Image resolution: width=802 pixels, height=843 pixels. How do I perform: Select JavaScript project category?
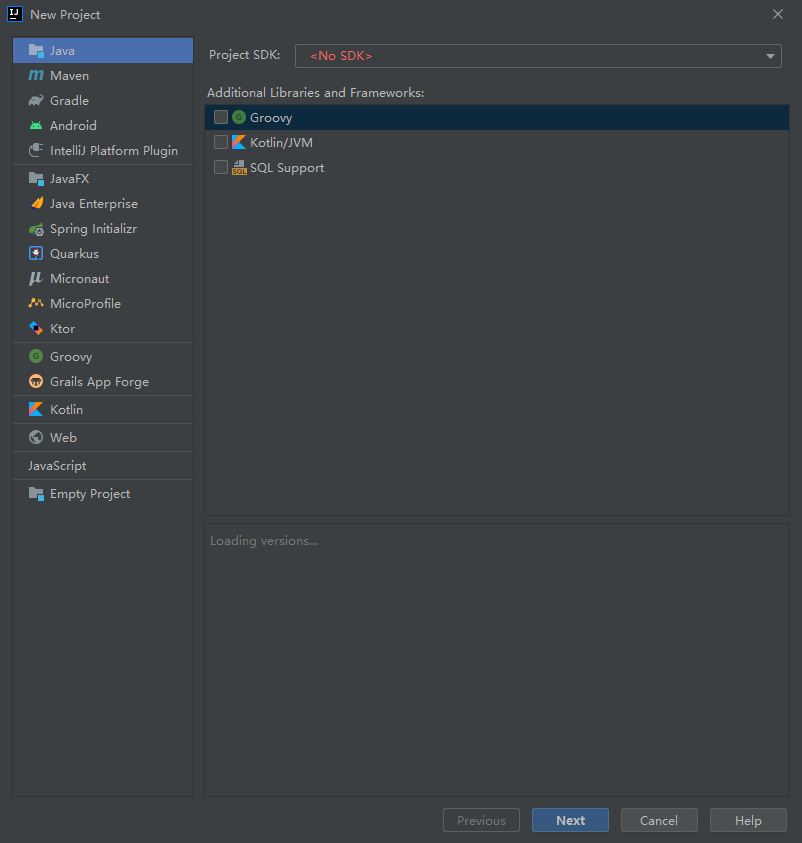[103, 466]
